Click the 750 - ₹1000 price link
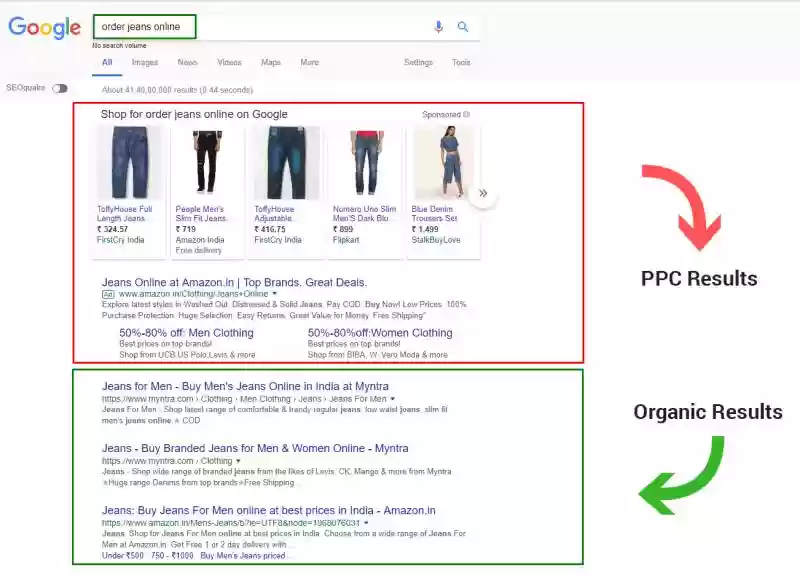The image size is (800, 575). 172,556
